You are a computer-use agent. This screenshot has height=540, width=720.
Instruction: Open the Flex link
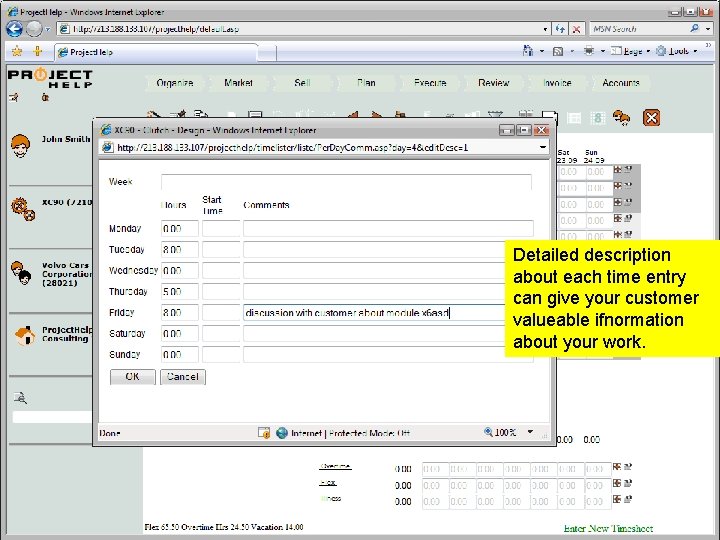pos(328,483)
